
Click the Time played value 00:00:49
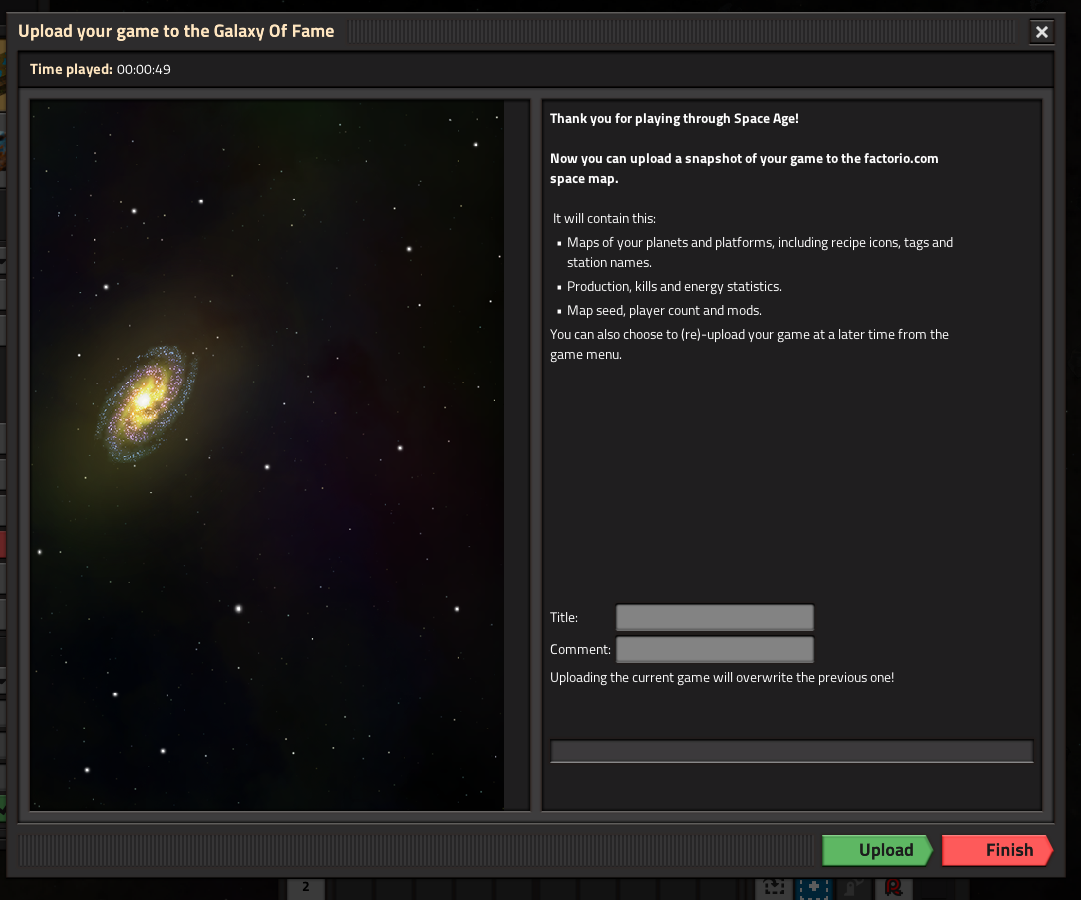[x=143, y=70]
